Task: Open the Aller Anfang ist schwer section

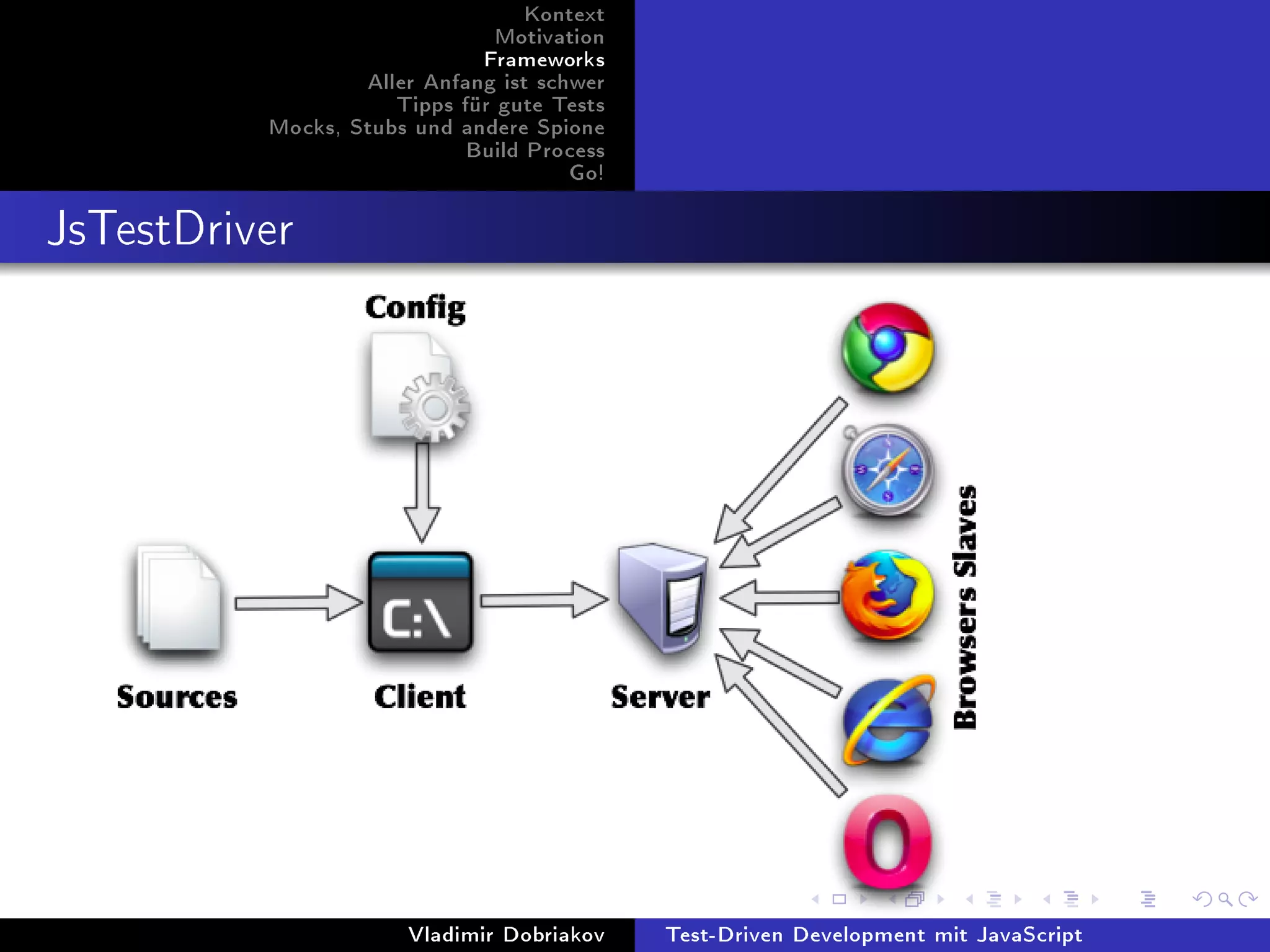Action: (486, 82)
